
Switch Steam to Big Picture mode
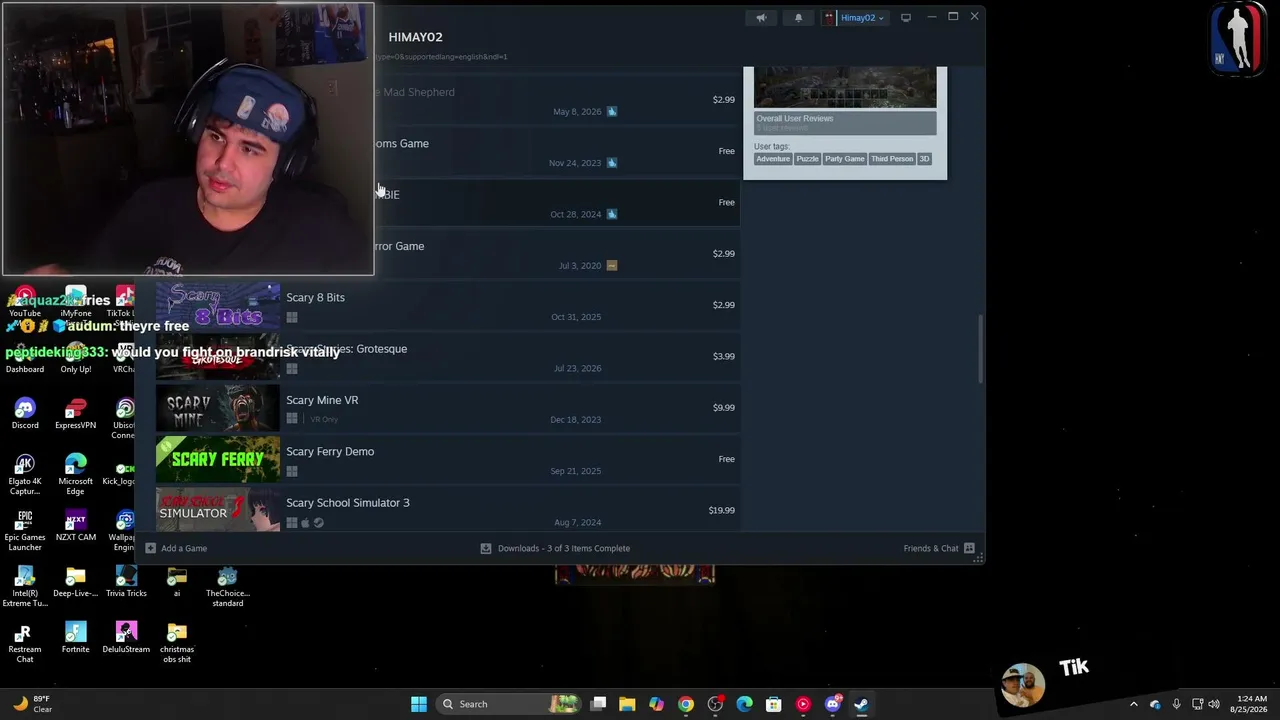click(x=906, y=17)
